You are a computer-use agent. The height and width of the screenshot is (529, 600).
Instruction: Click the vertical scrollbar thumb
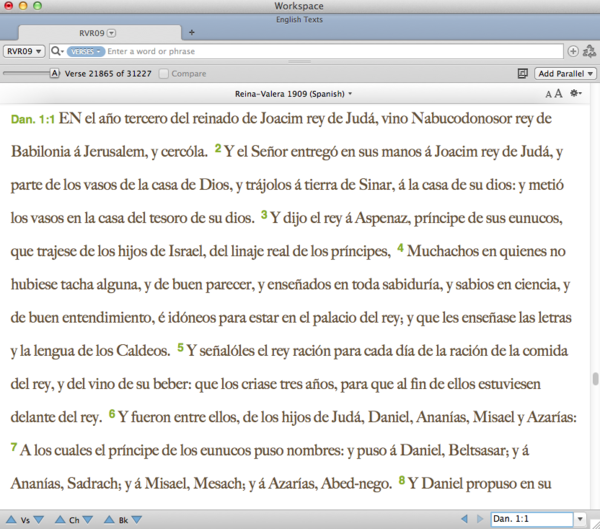pyautogui.click(x=595, y=379)
